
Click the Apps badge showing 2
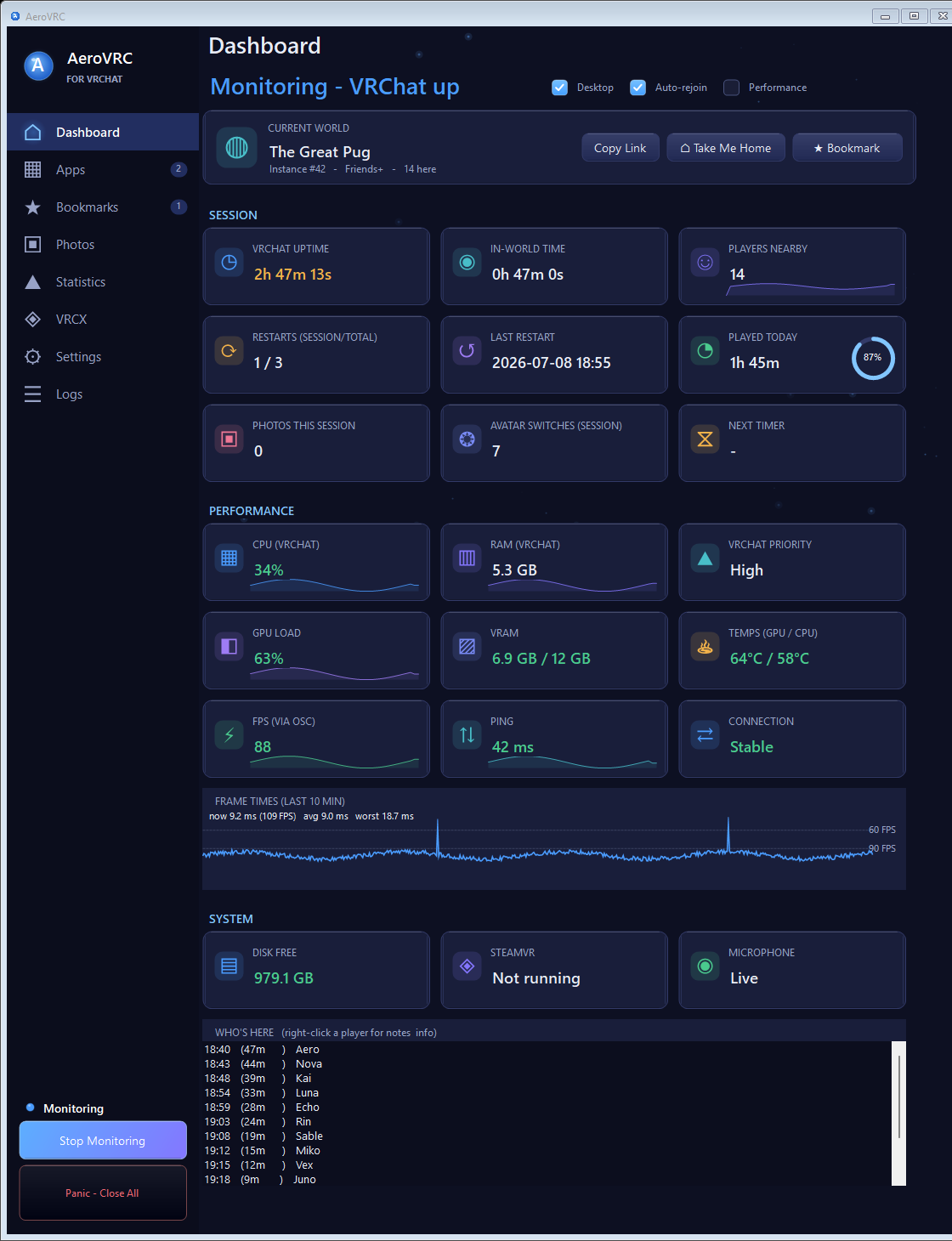pos(178,169)
